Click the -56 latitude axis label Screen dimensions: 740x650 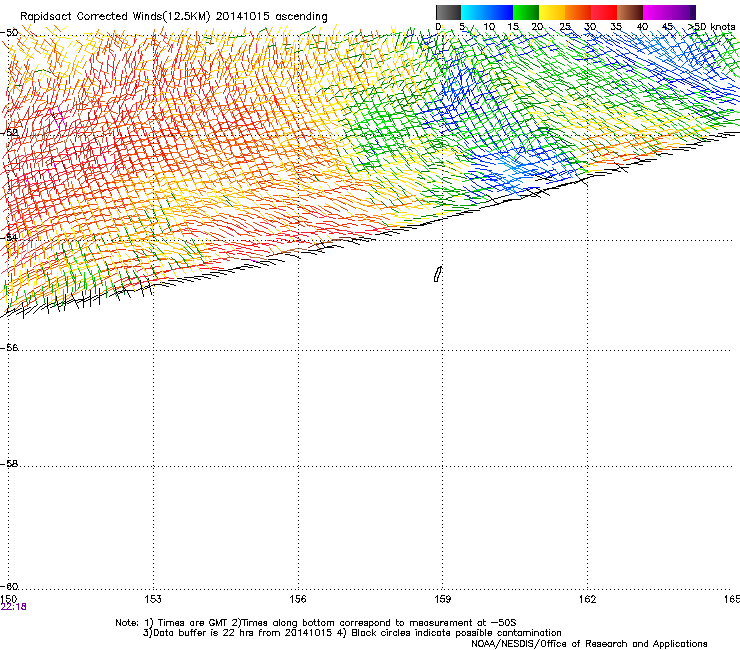(x=9, y=348)
